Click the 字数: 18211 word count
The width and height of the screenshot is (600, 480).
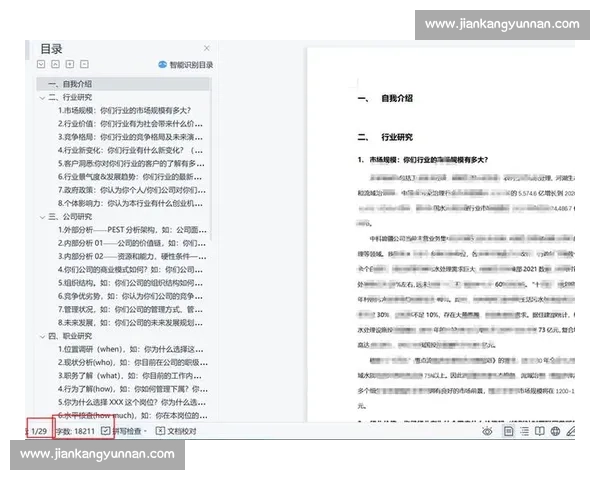[x=75, y=431]
